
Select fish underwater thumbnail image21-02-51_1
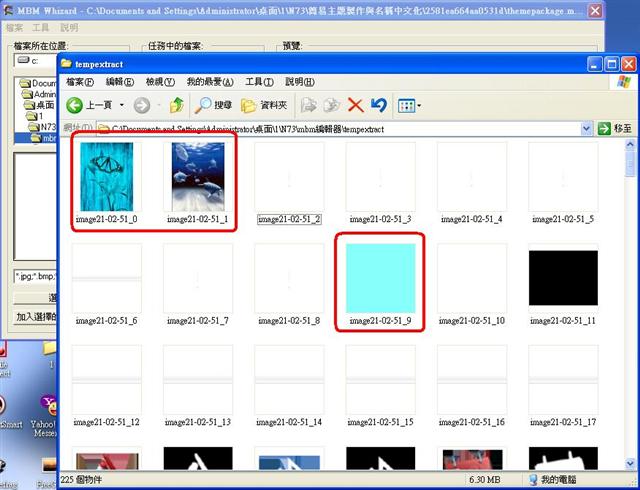198,176
